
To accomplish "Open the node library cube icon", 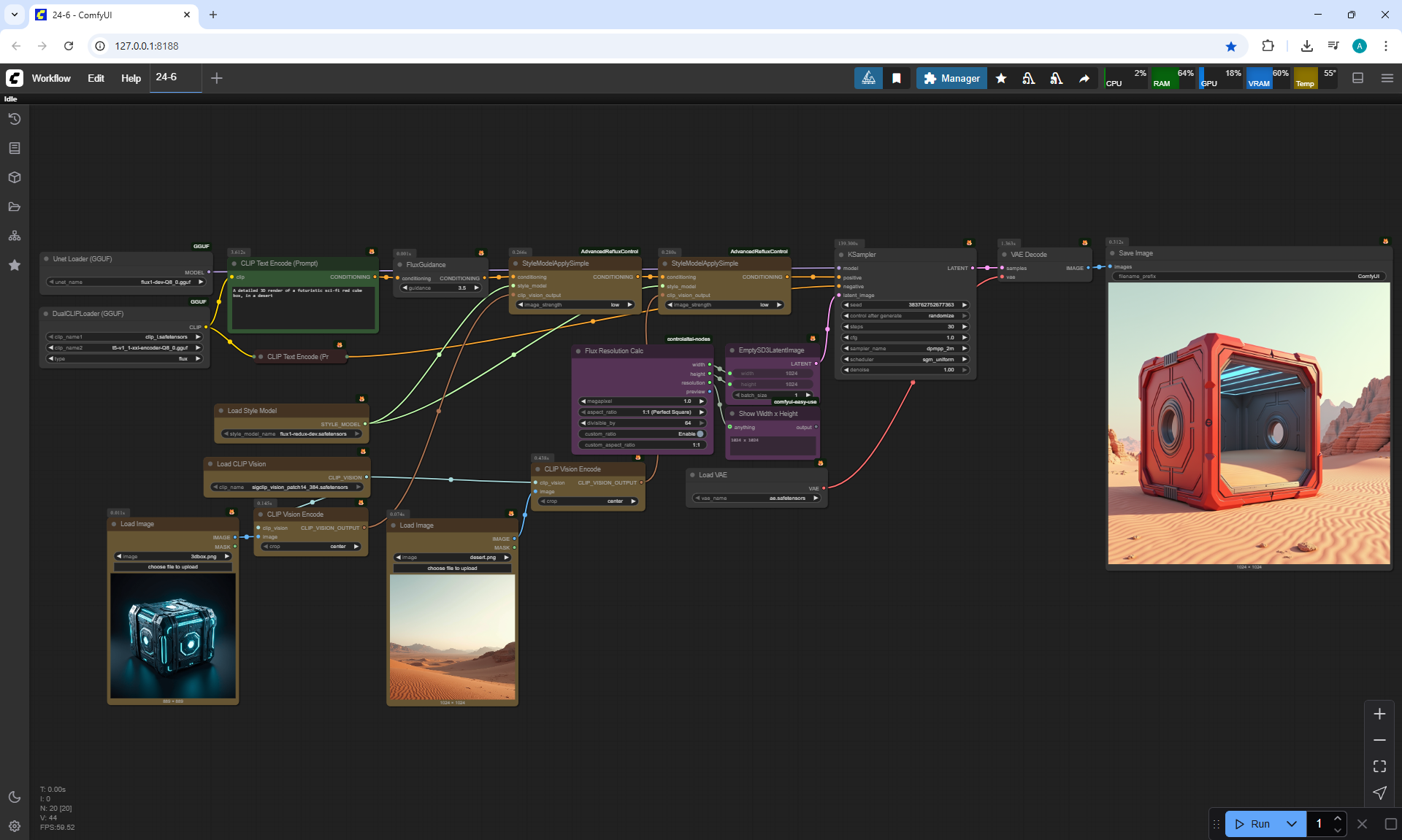I will coord(14,177).
